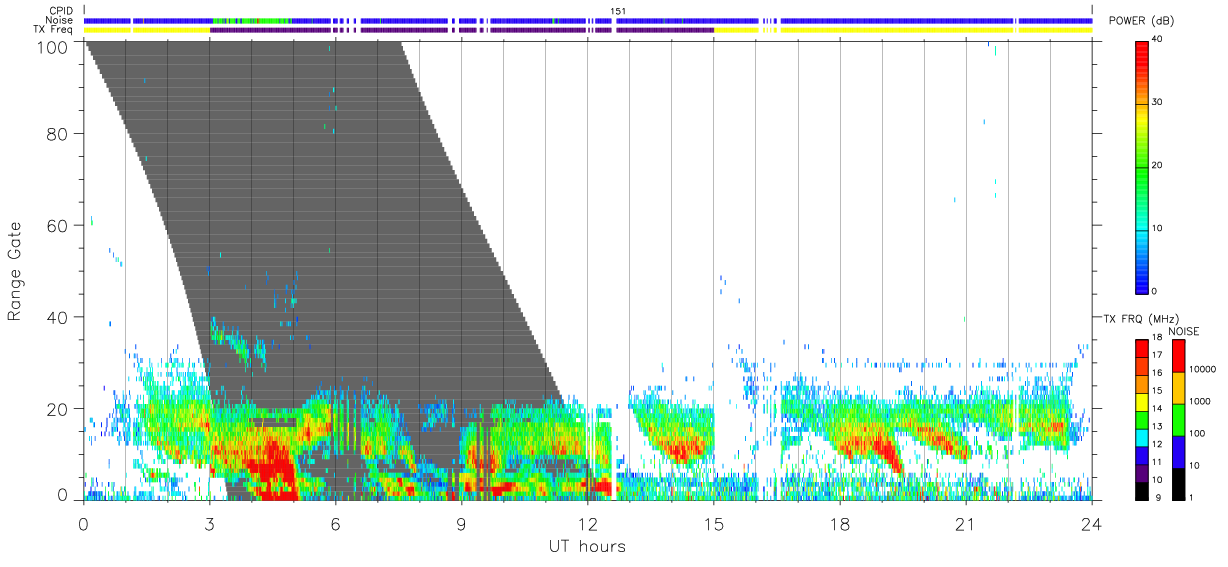Click the 'Range Gate' y-axis title
This screenshot has width=1228, height=567.
click(15, 271)
